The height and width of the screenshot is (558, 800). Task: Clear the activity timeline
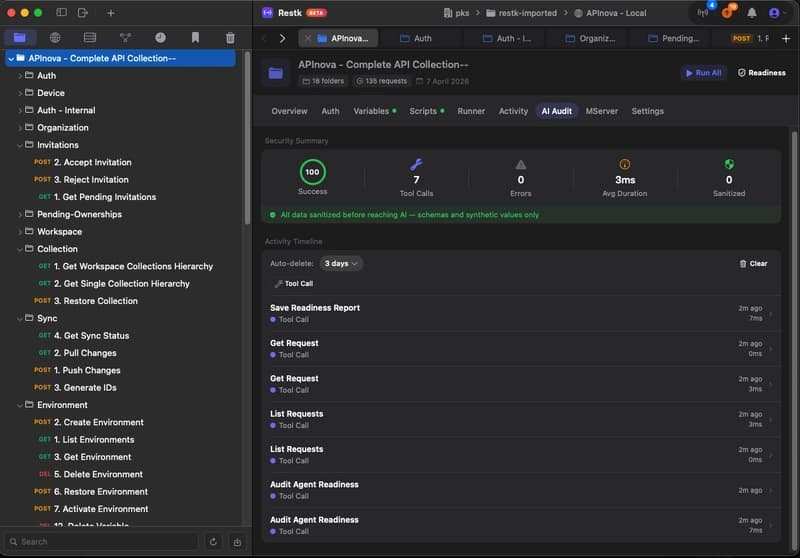(754, 264)
